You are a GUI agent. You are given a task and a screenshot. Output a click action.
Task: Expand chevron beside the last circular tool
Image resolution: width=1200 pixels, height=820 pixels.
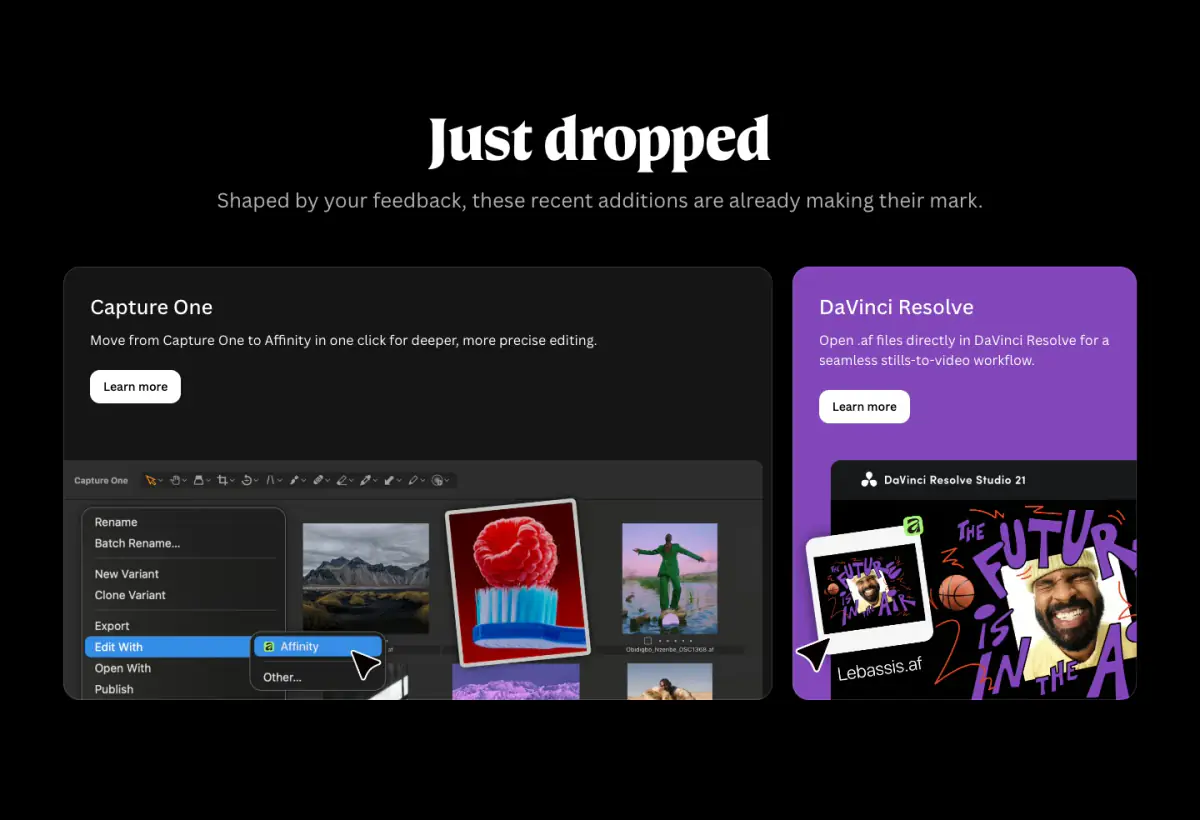tap(447, 481)
